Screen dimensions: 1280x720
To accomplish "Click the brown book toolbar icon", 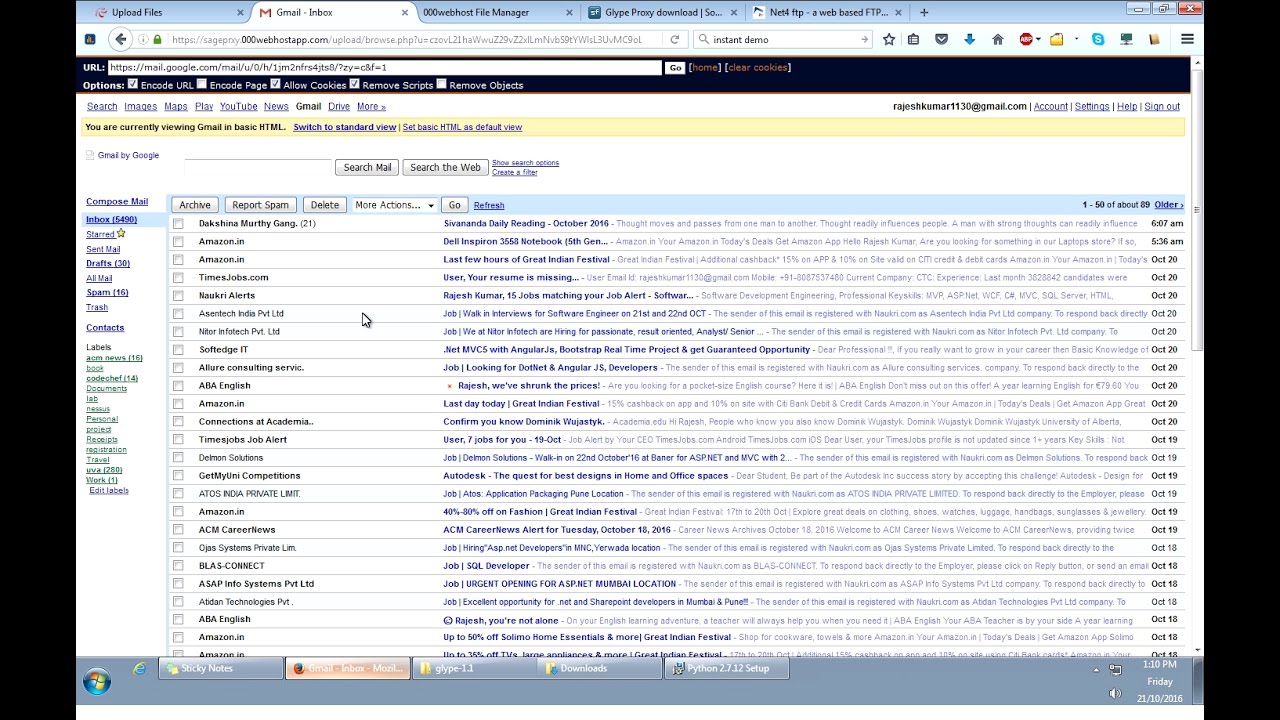I will coord(1154,39).
